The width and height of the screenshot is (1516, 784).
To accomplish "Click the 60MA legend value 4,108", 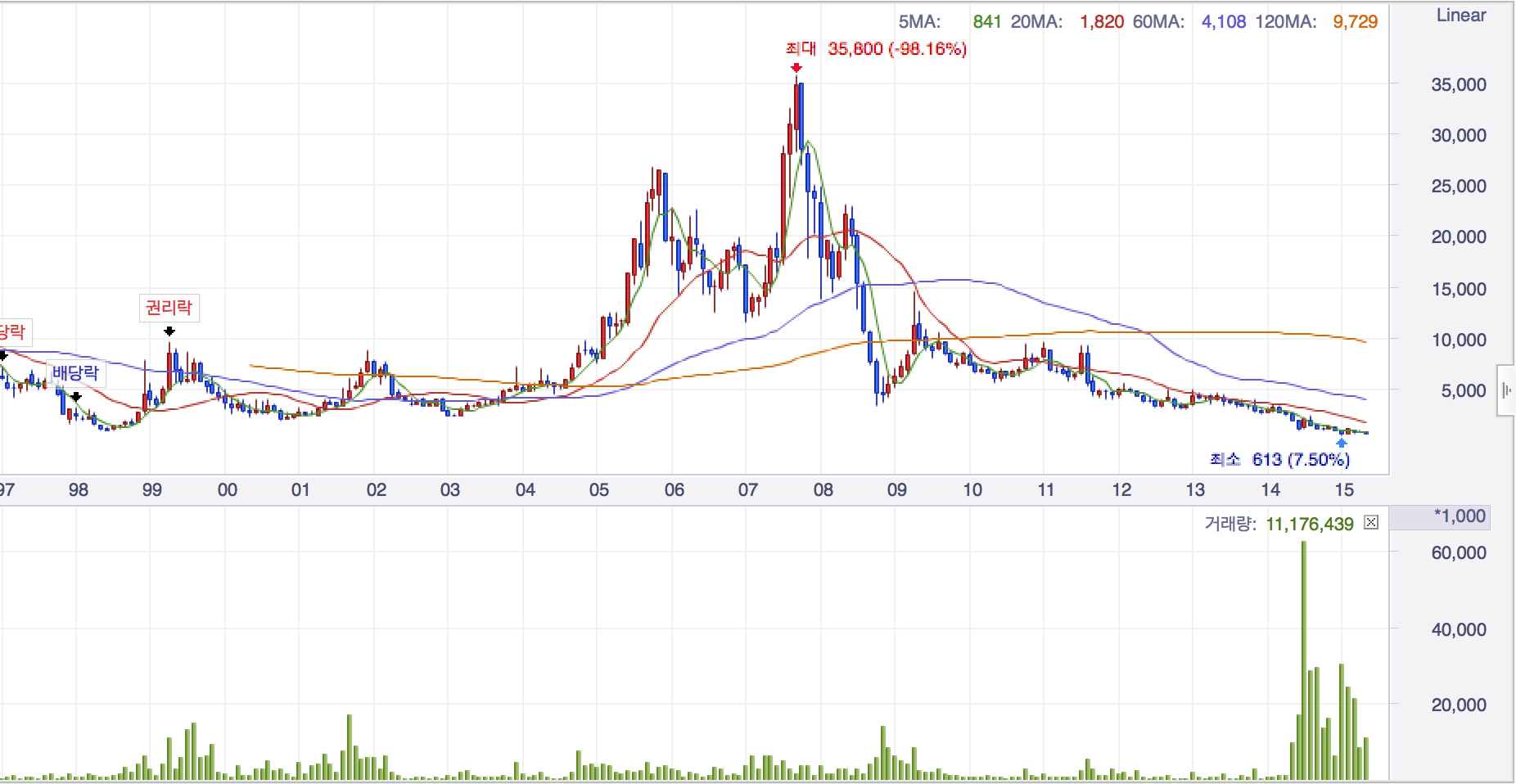I will (1223, 22).
